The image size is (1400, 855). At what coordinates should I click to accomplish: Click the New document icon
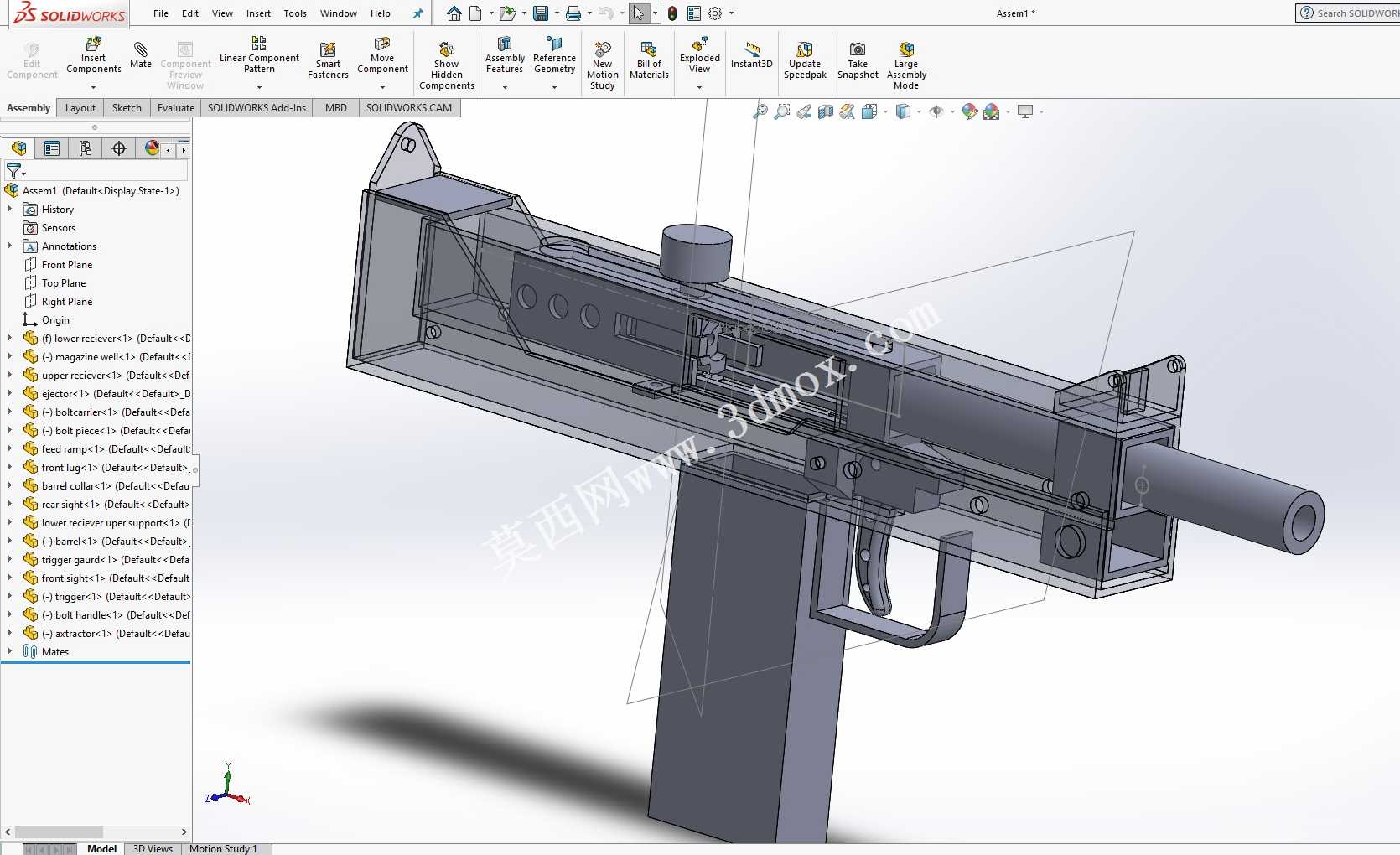point(475,13)
